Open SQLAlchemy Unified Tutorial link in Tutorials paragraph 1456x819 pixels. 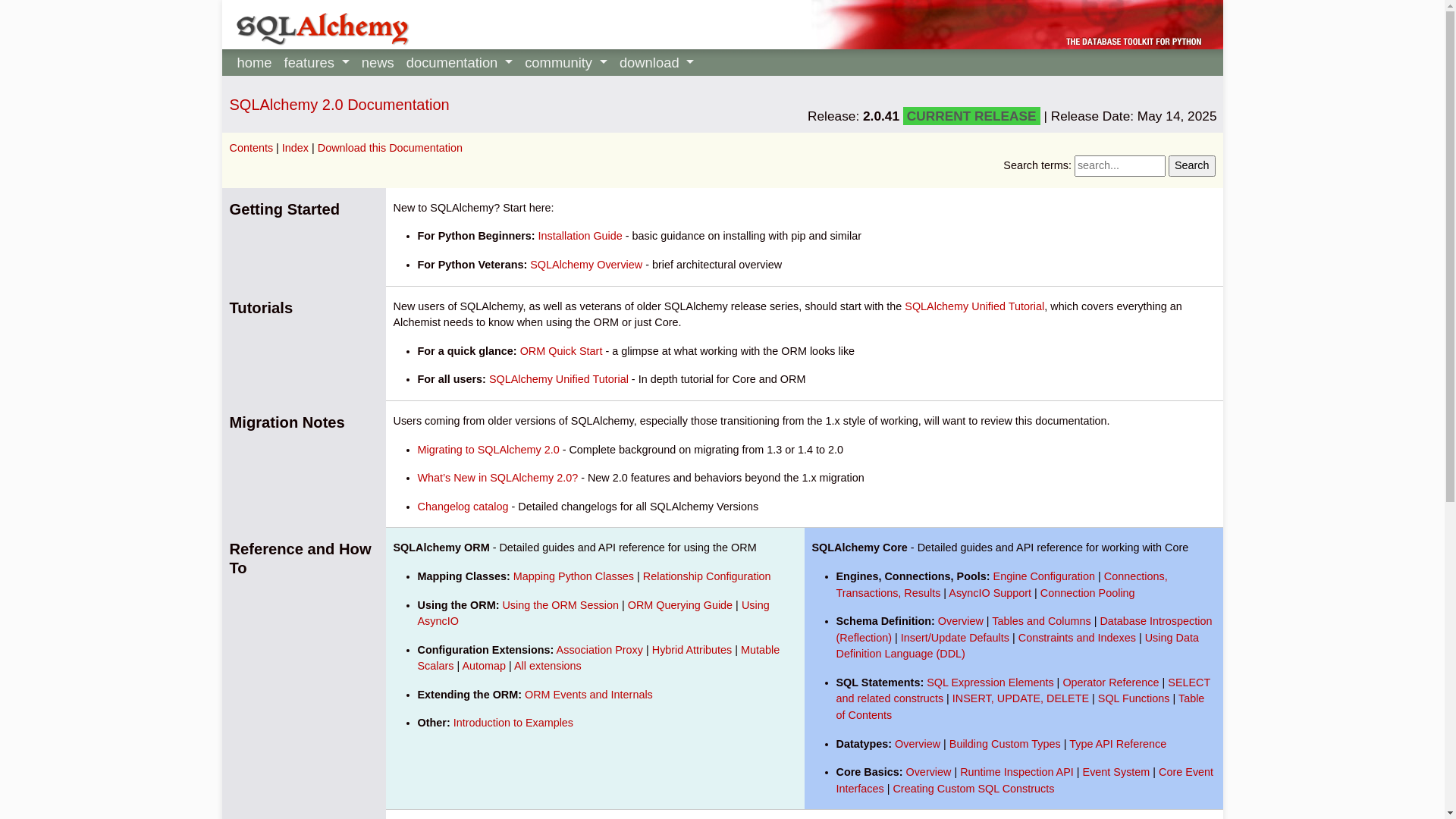tap(974, 306)
